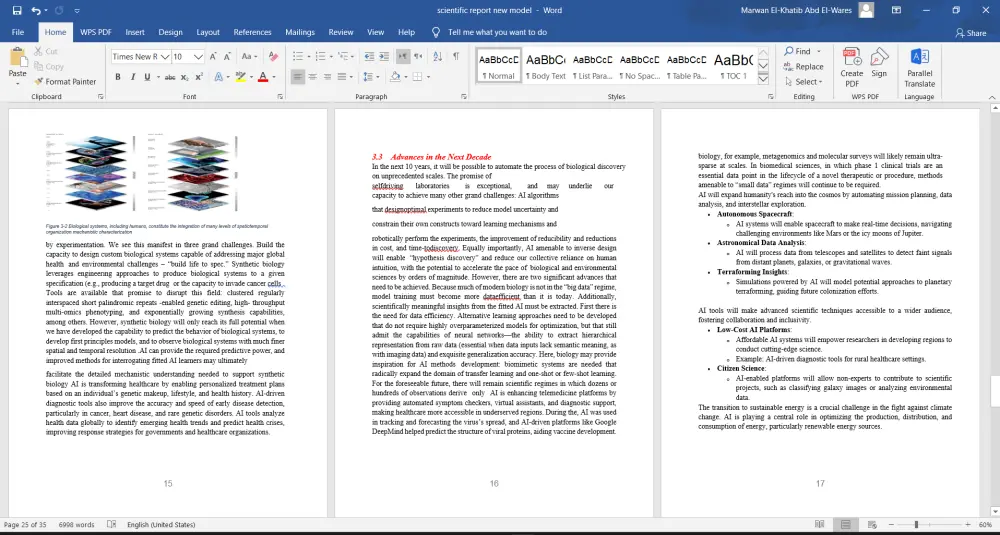This screenshot has width=1000, height=535.
Task: Click the Paste clipboard icon
Action: click(x=17, y=57)
